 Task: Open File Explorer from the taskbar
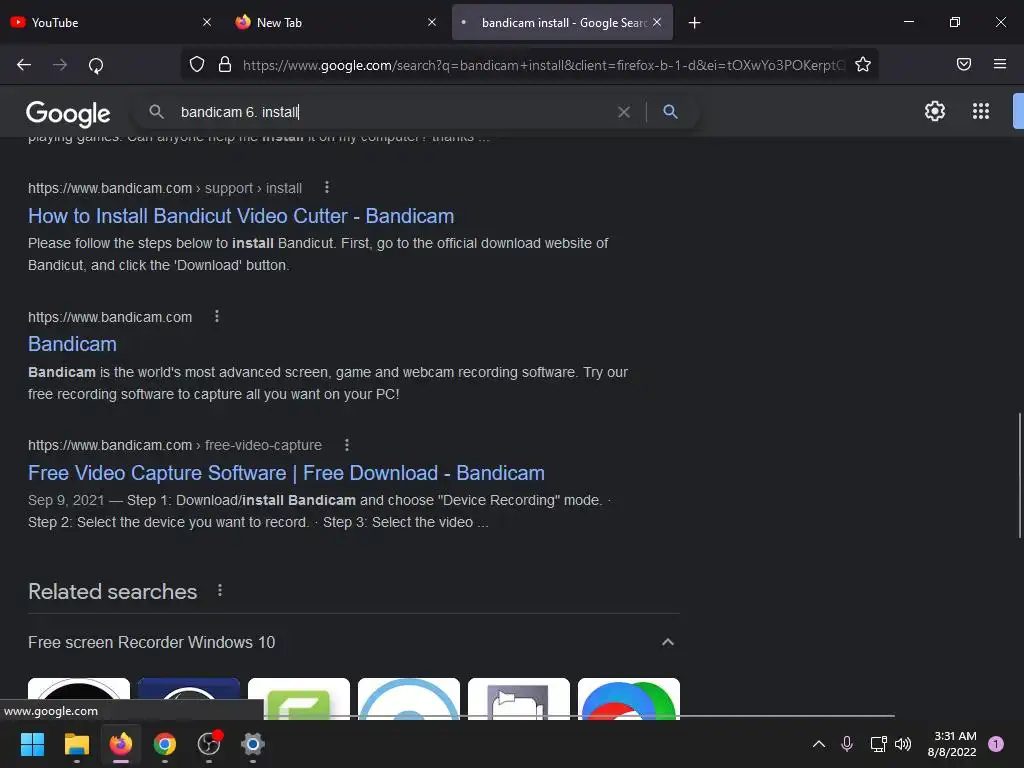click(x=76, y=744)
